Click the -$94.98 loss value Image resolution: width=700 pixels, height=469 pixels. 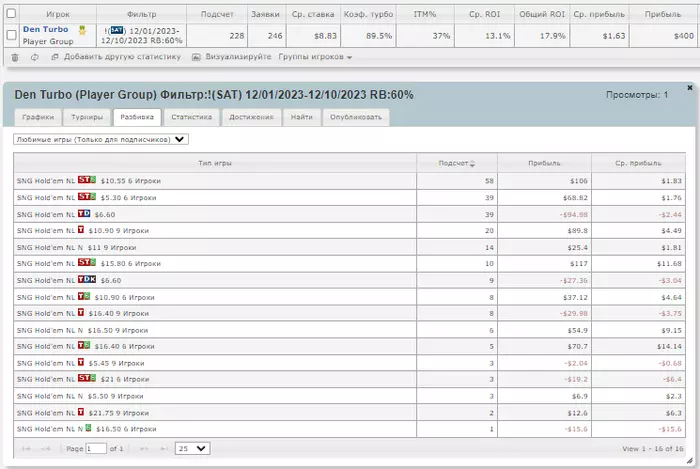pos(574,215)
